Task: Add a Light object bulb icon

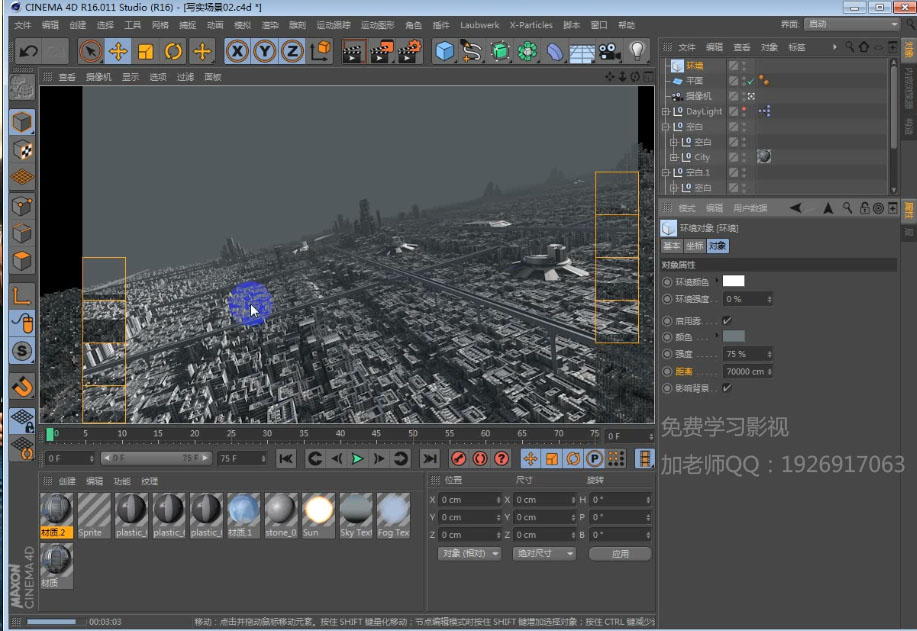Action: click(637, 51)
